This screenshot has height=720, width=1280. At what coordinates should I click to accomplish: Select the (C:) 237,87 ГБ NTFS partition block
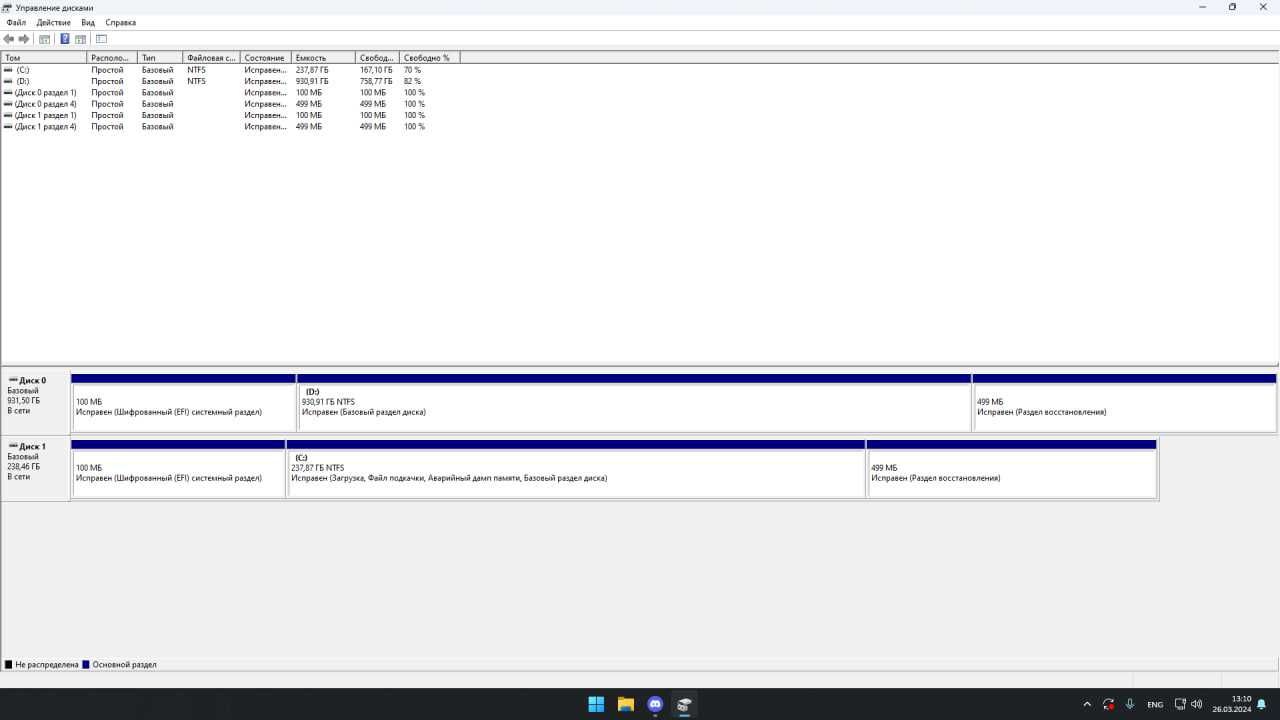pyautogui.click(x=576, y=469)
